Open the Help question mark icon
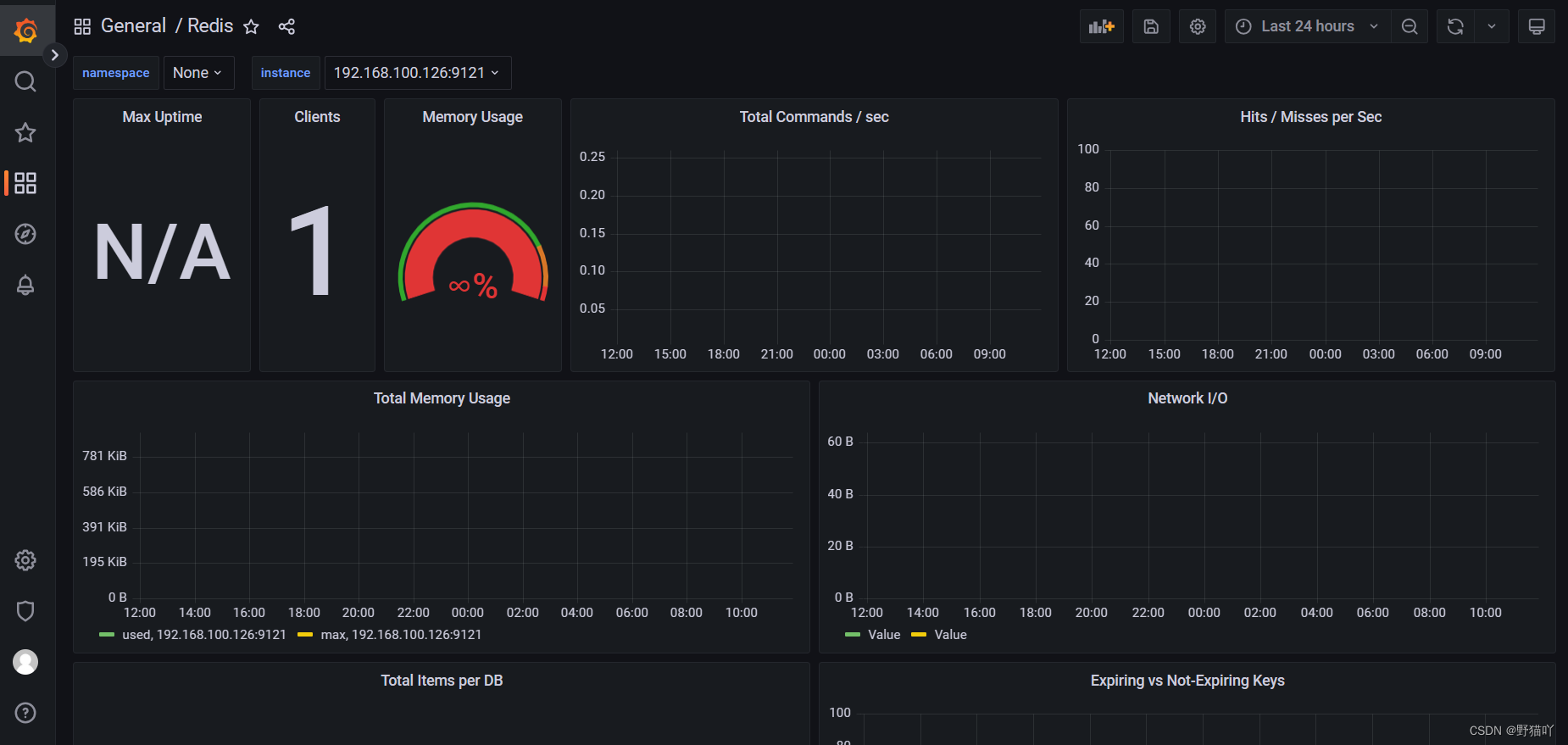Viewport: 1568px width, 745px height. tap(25, 713)
